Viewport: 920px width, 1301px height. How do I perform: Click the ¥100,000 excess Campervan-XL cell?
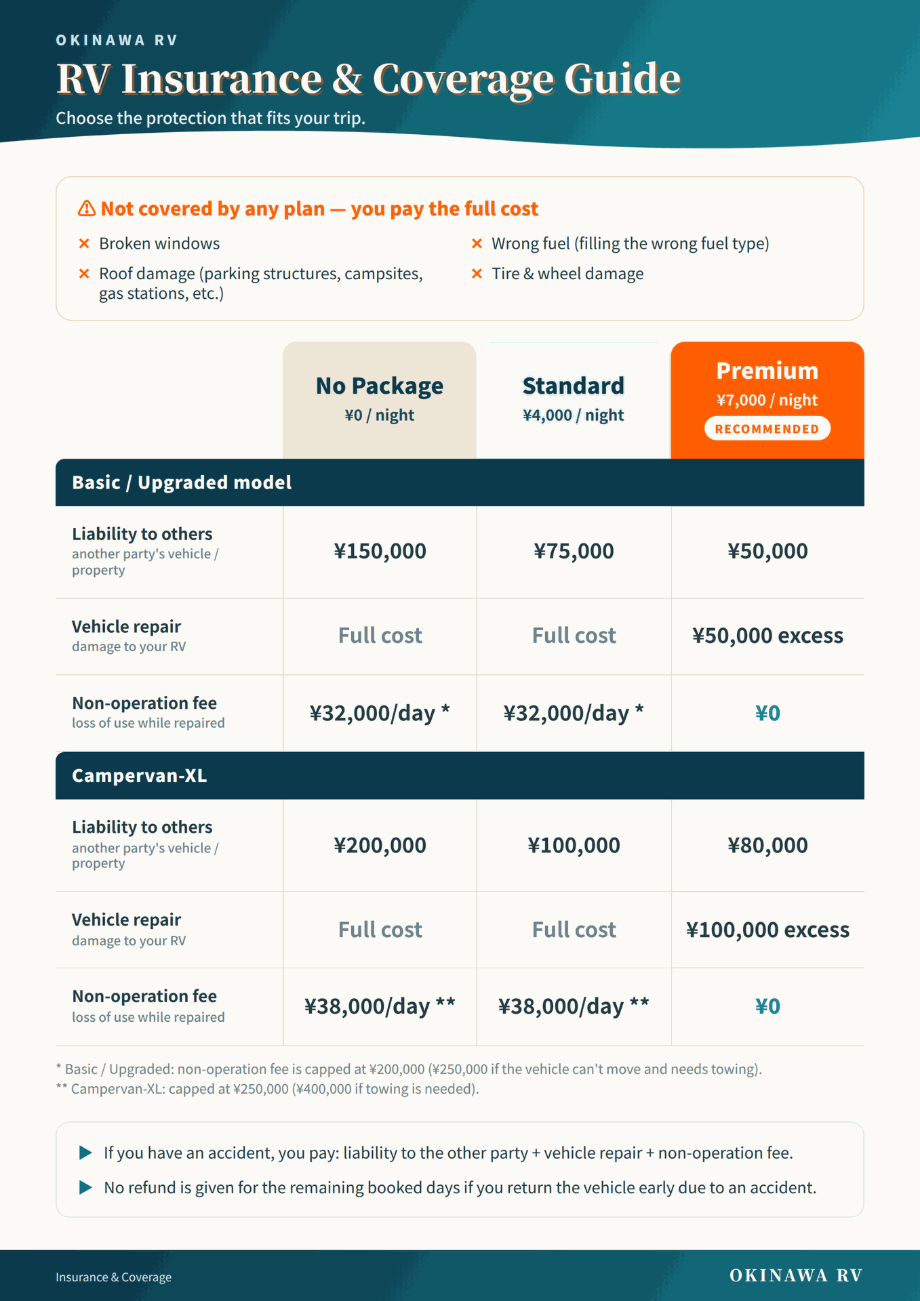pyautogui.click(x=767, y=930)
